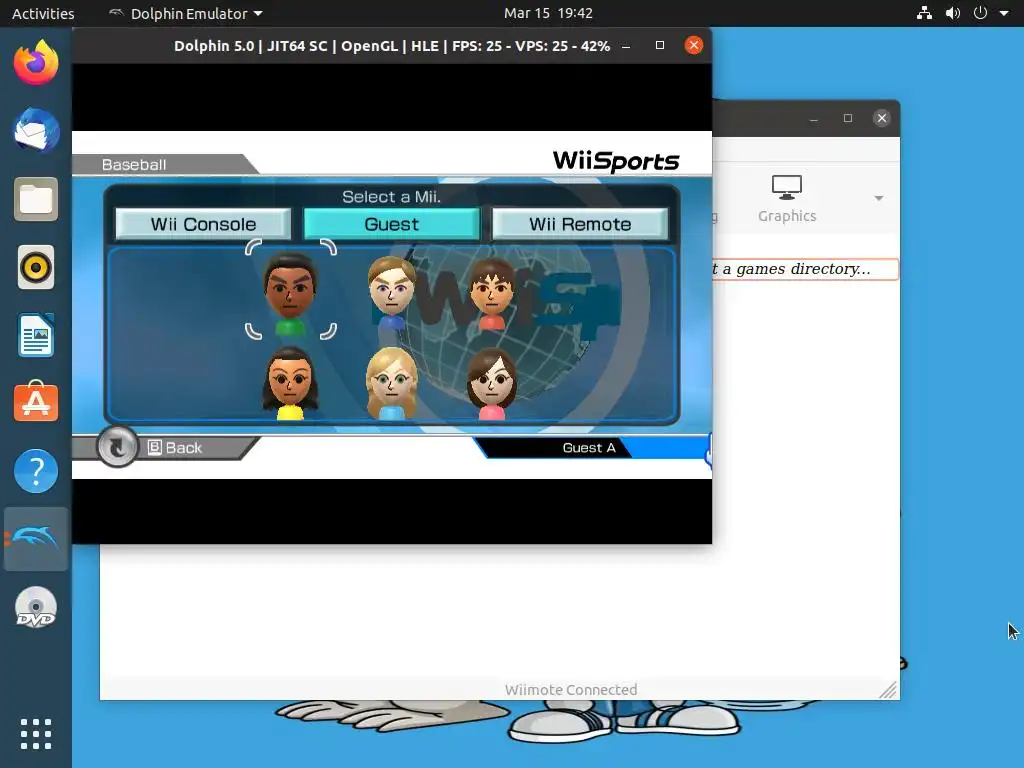Open Ubuntu Software store
The width and height of the screenshot is (1024, 768).
(x=36, y=402)
